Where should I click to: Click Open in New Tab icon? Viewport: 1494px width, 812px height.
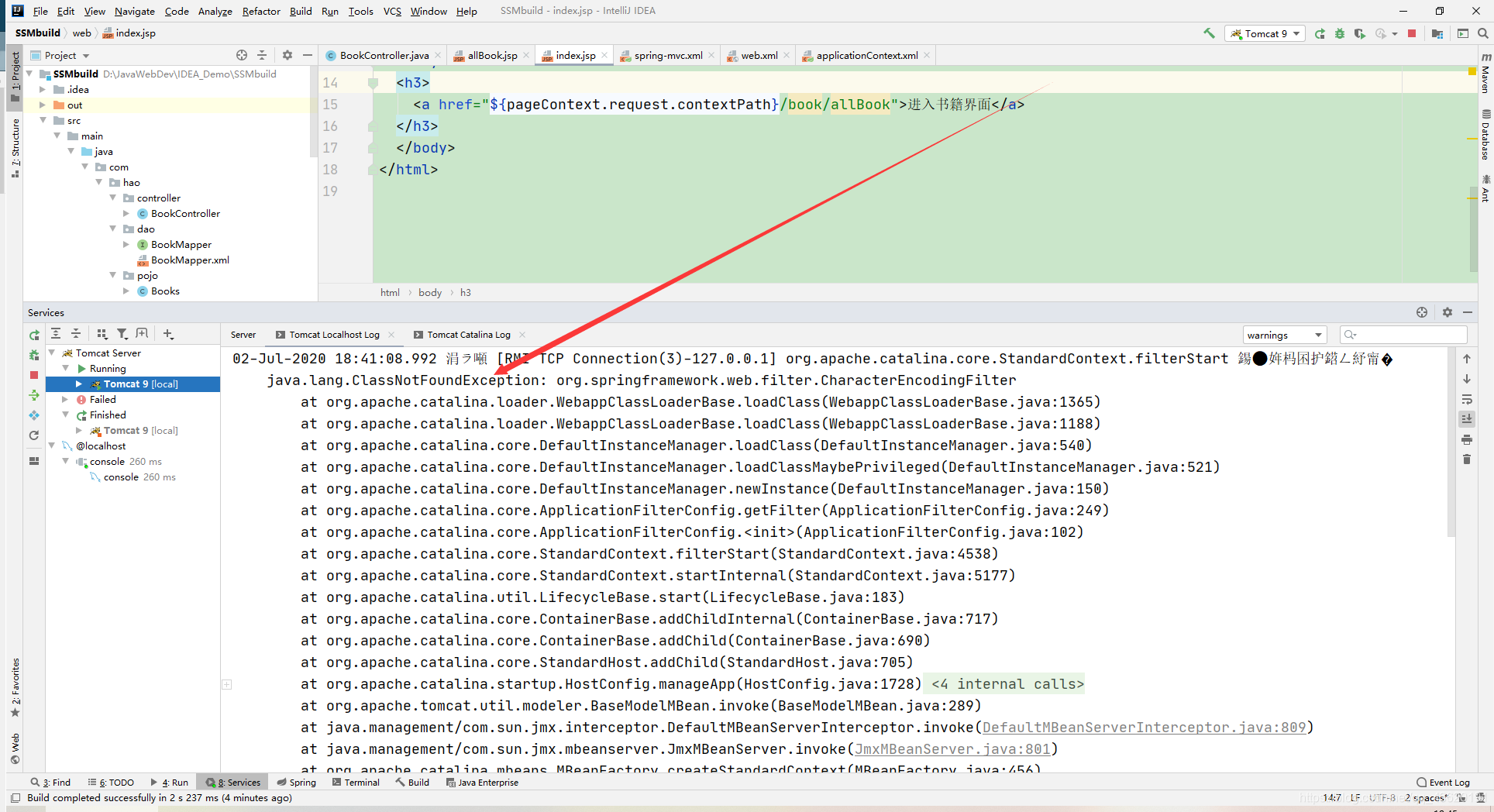pyautogui.click(x=142, y=334)
